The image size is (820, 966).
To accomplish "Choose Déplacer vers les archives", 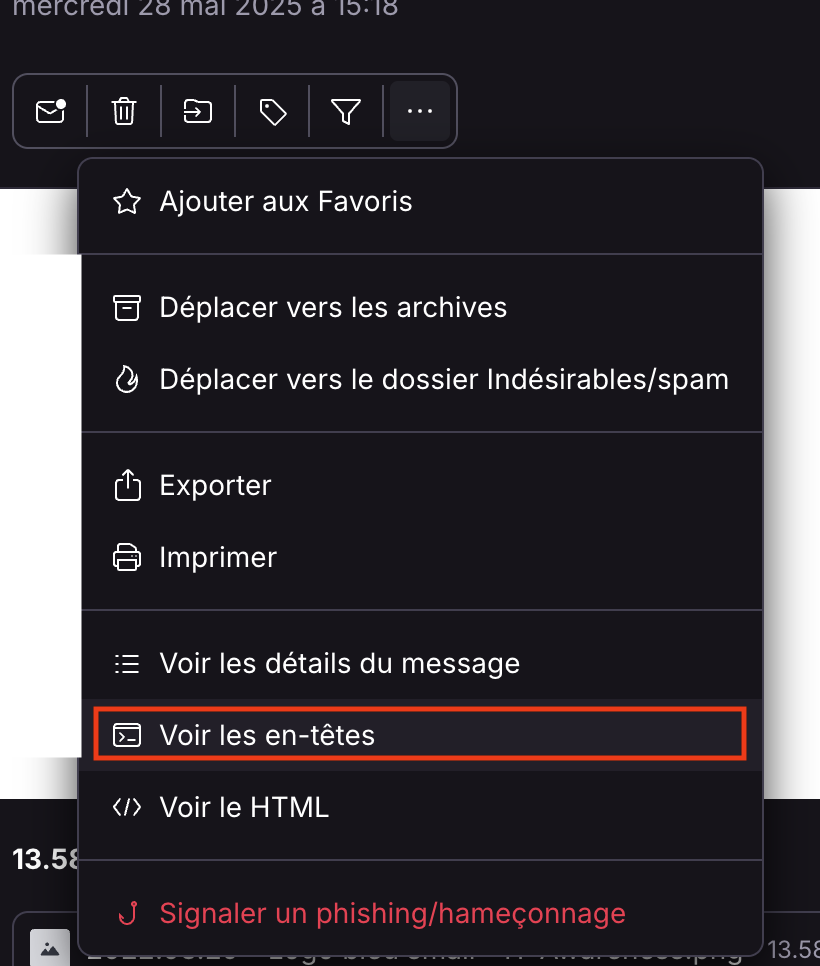I will 333,307.
